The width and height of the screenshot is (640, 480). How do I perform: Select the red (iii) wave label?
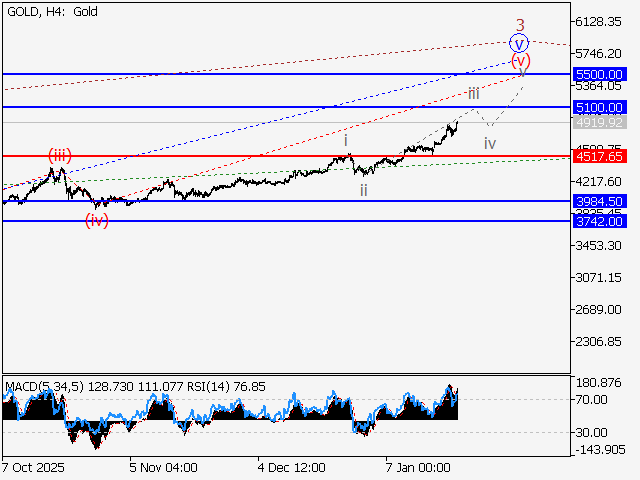pyautogui.click(x=60, y=154)
